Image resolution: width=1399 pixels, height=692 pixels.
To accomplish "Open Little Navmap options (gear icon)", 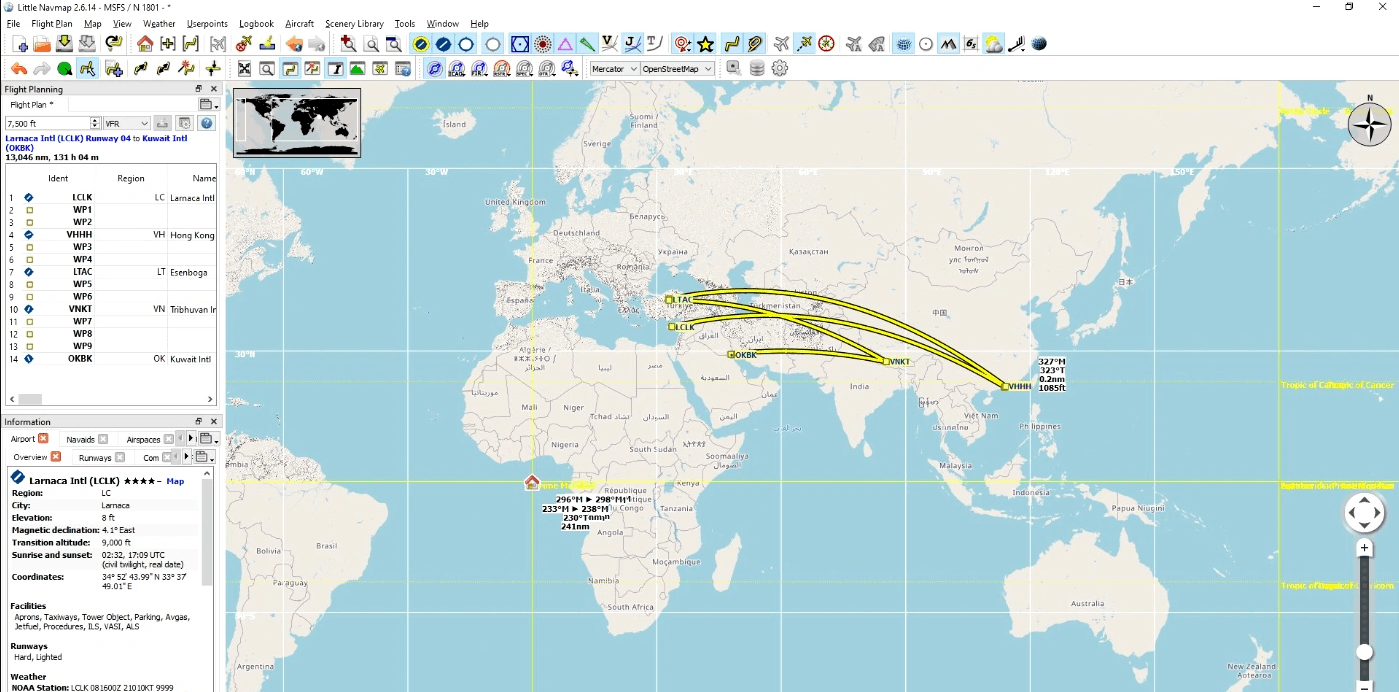I will click(779, 68).
